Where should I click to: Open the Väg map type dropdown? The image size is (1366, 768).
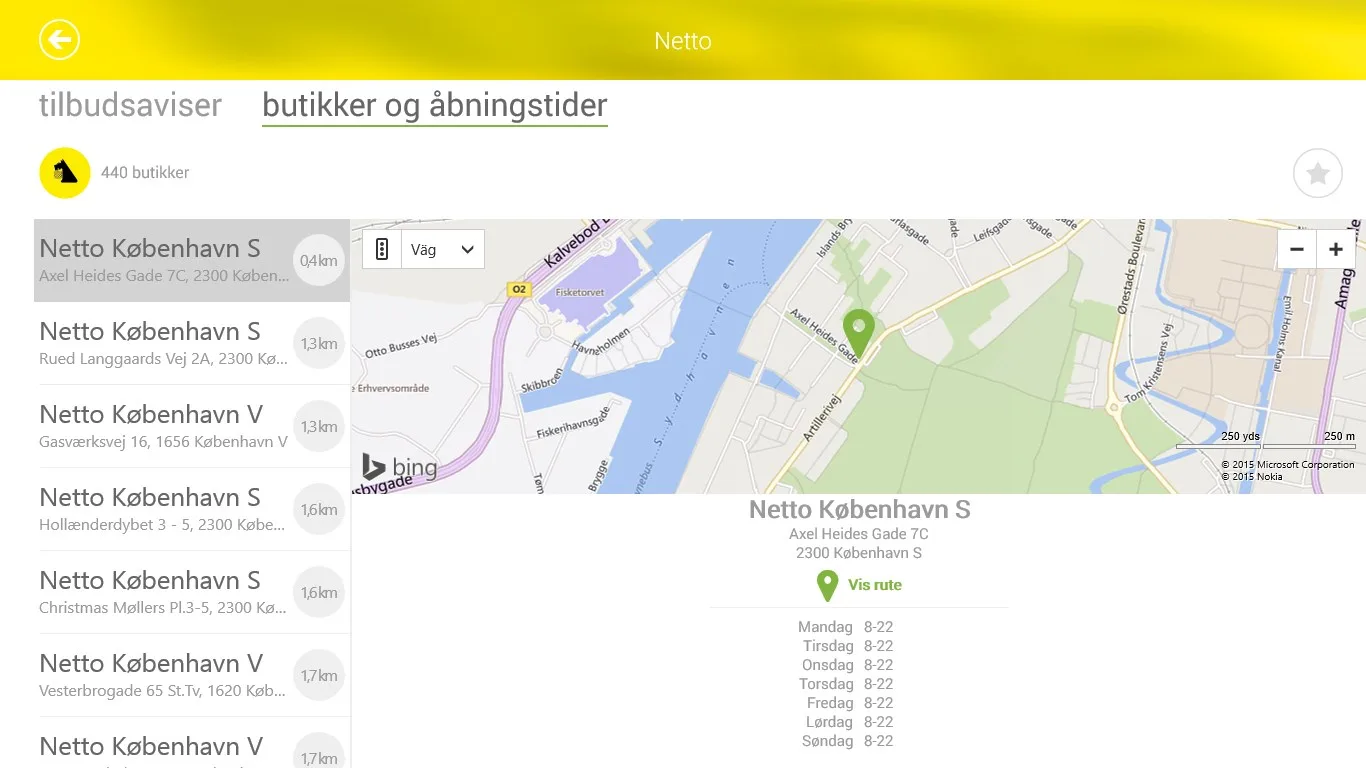[442, 249]
